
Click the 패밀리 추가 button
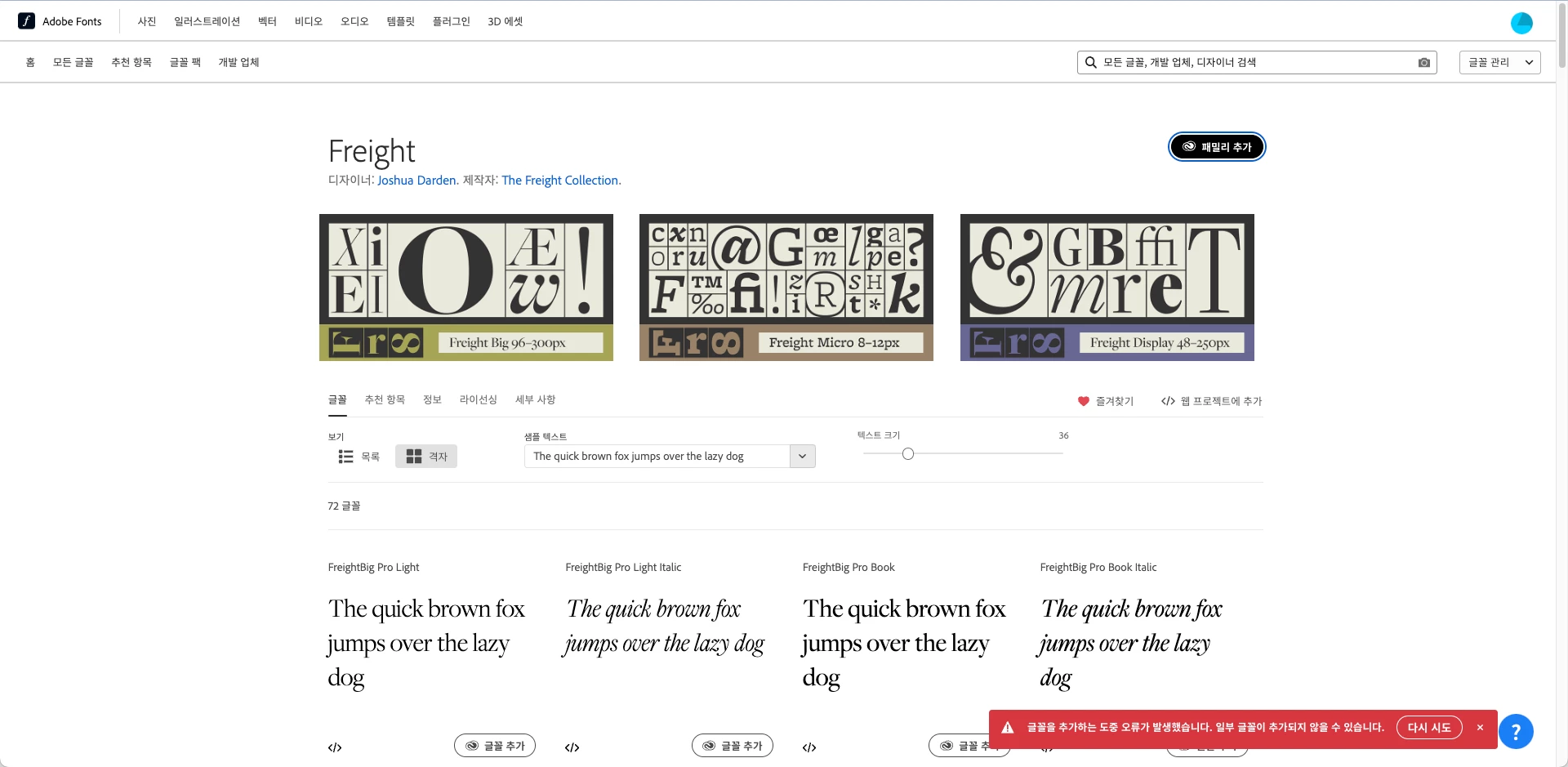(1217, 147)
